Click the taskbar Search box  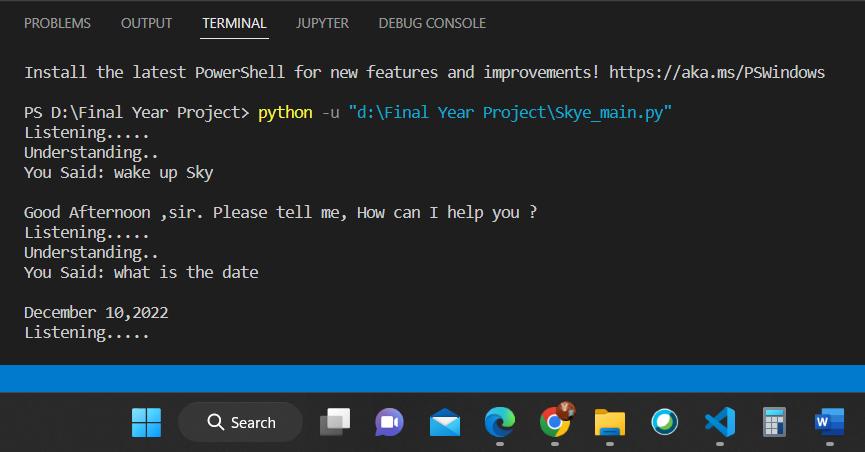241,423
